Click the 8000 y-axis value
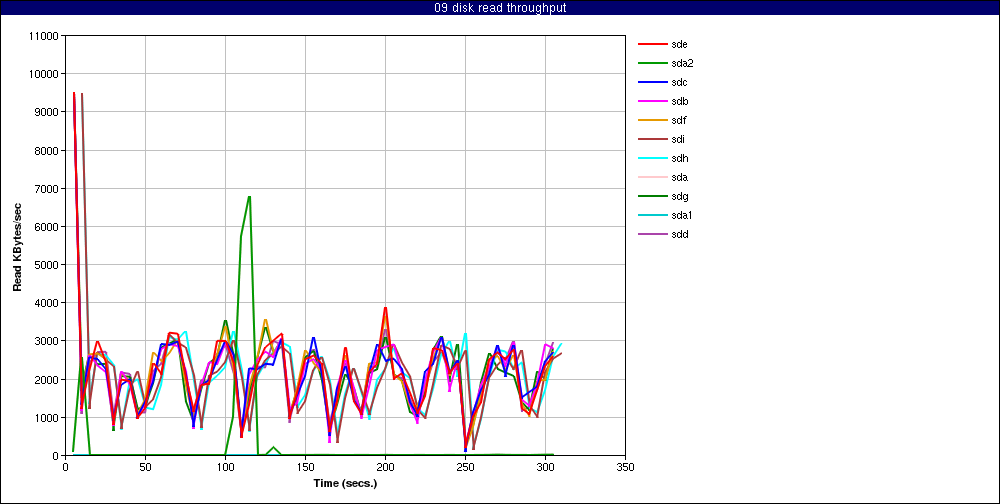The width and height of the screenshot is (1000, 504). click(x=47, y=151)
